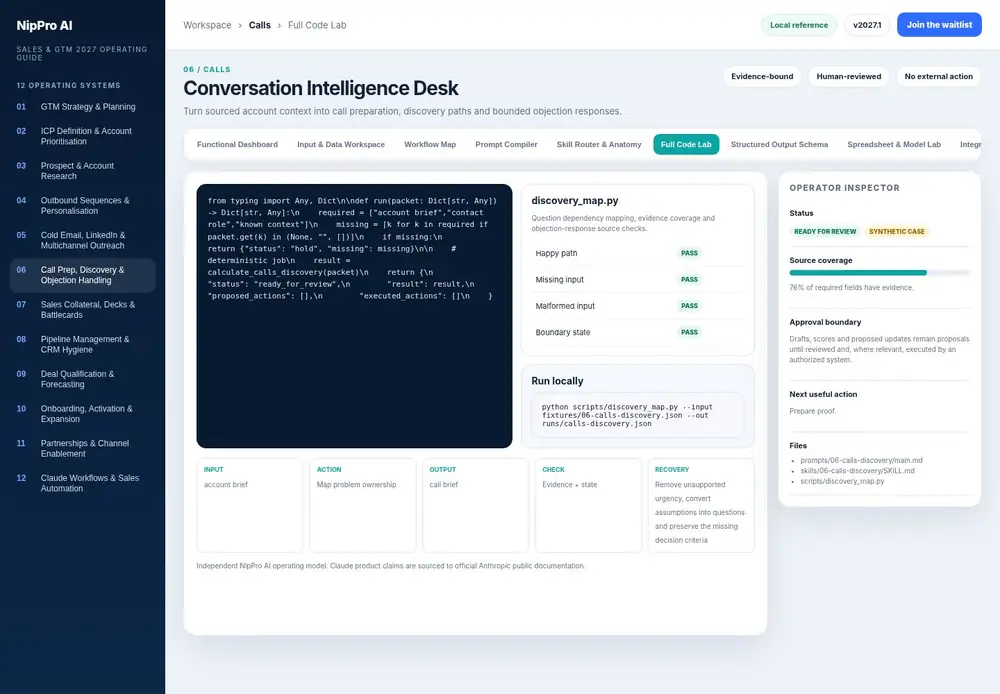Click the Calls breadcrumb
This screenshot has width=1000, height=694.
point(260,25)
